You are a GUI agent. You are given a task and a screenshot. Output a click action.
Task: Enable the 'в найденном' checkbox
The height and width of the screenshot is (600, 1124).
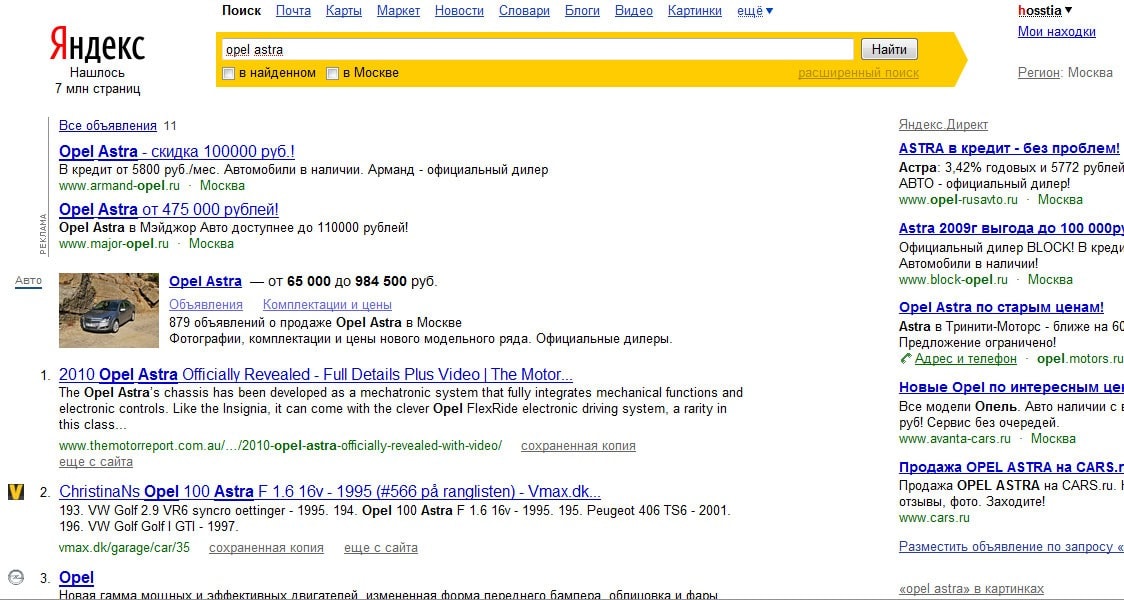229,73
